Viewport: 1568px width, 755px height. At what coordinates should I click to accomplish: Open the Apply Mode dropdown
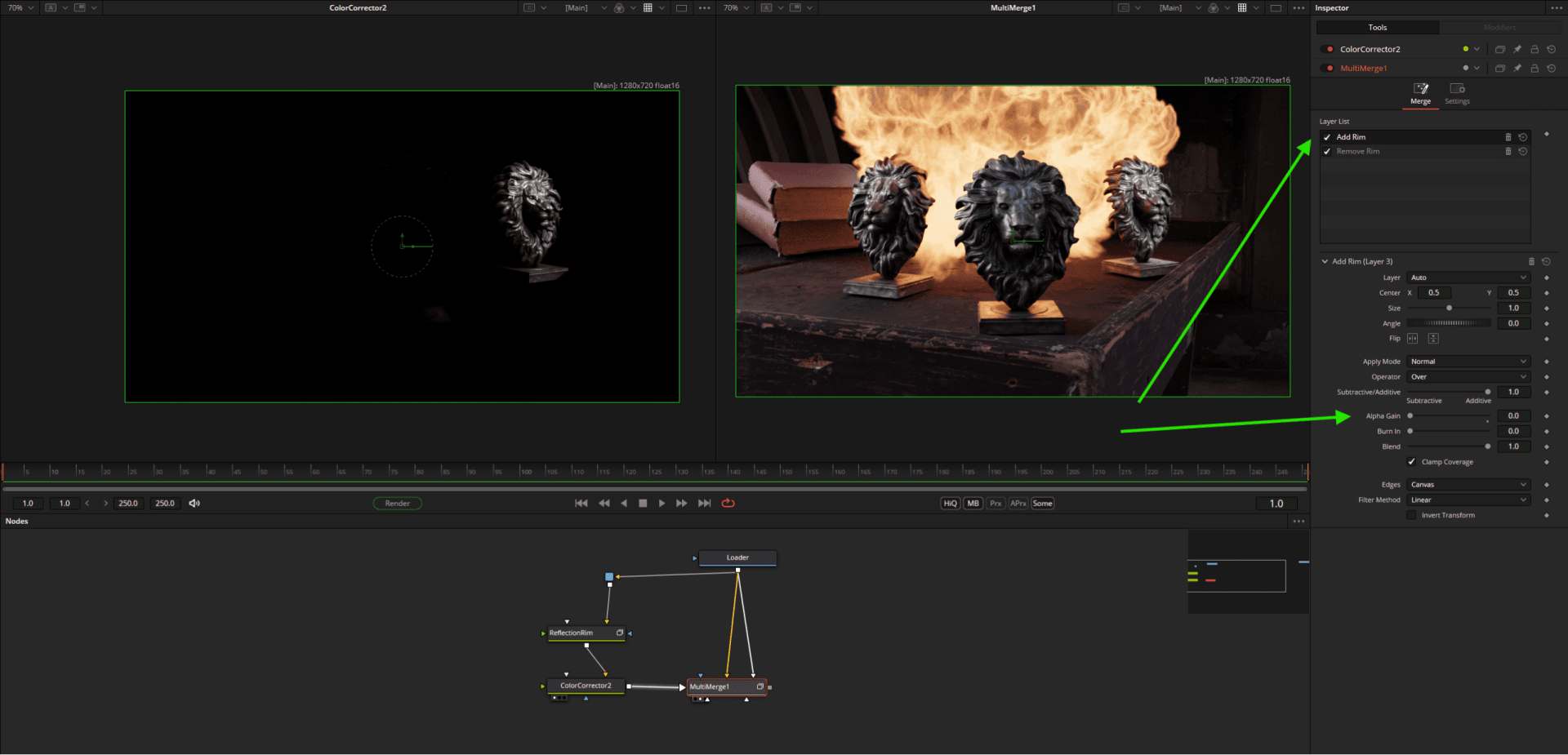coord(1468,361)
